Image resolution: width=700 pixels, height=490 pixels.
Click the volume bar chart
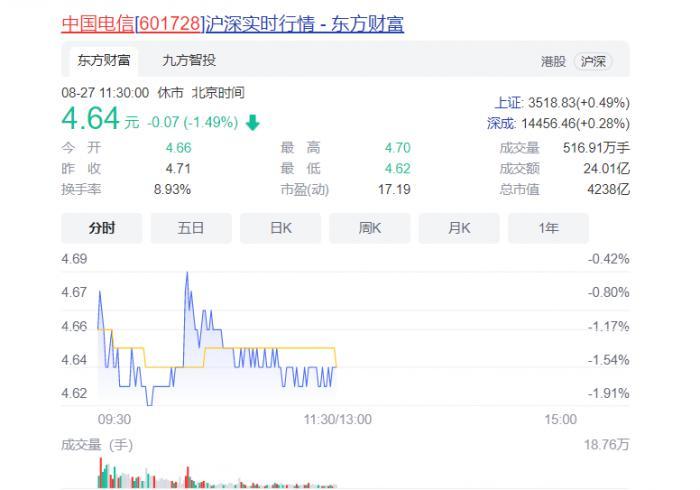(x=217, y=473)
